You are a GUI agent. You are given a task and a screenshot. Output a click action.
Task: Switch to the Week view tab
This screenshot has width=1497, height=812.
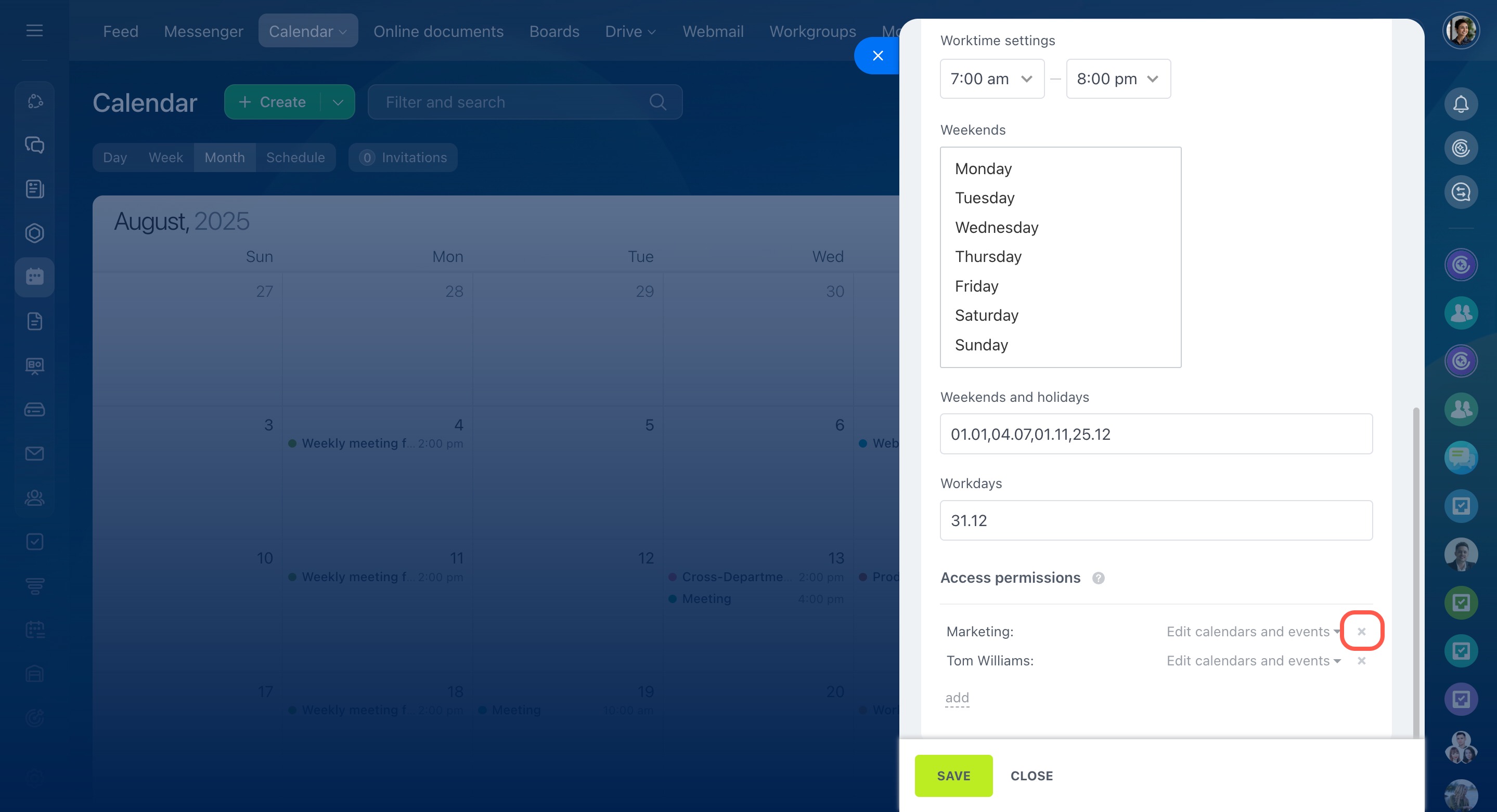[165, 158]
